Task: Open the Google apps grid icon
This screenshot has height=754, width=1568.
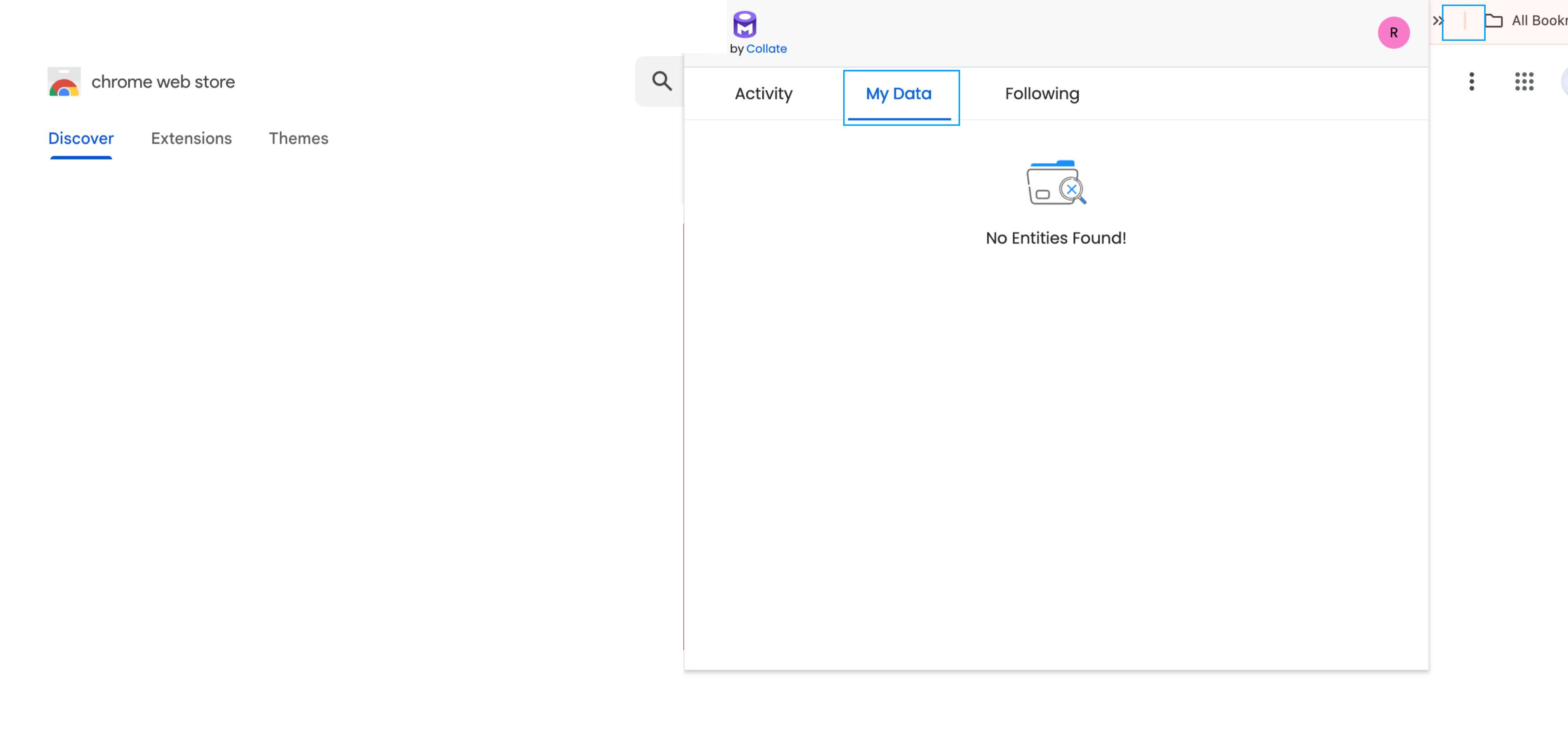Action: point(1523,81)
